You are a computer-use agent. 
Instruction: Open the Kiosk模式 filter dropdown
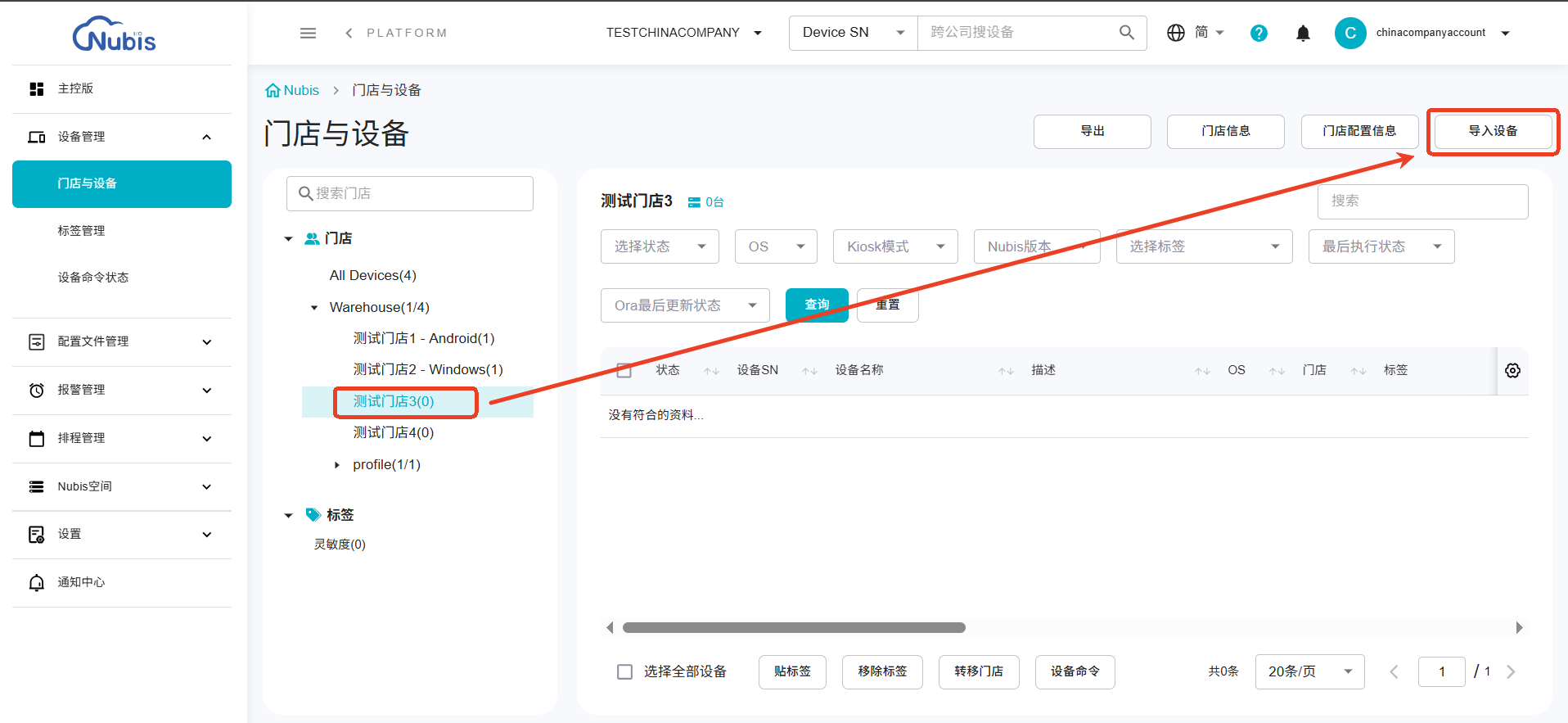coord(895,246)
